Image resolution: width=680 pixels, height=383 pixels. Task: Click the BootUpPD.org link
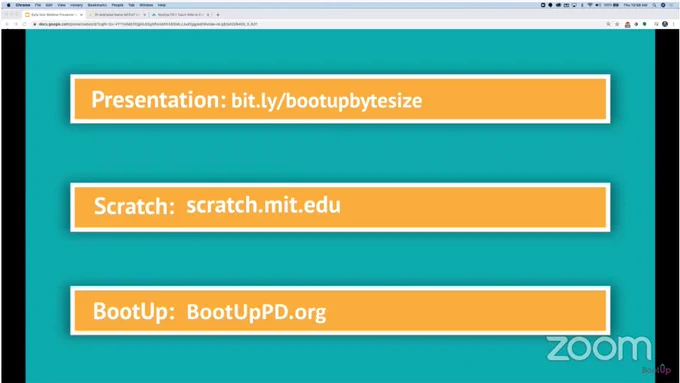click(x=256, y=311)
